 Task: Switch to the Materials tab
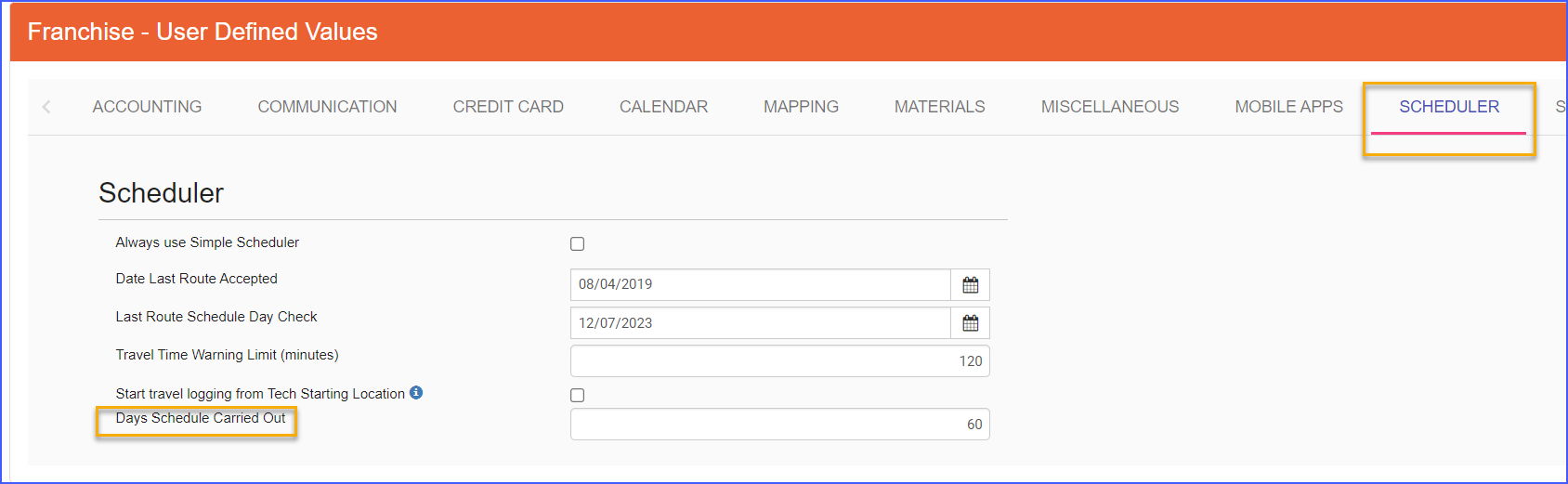coord(939,107)
